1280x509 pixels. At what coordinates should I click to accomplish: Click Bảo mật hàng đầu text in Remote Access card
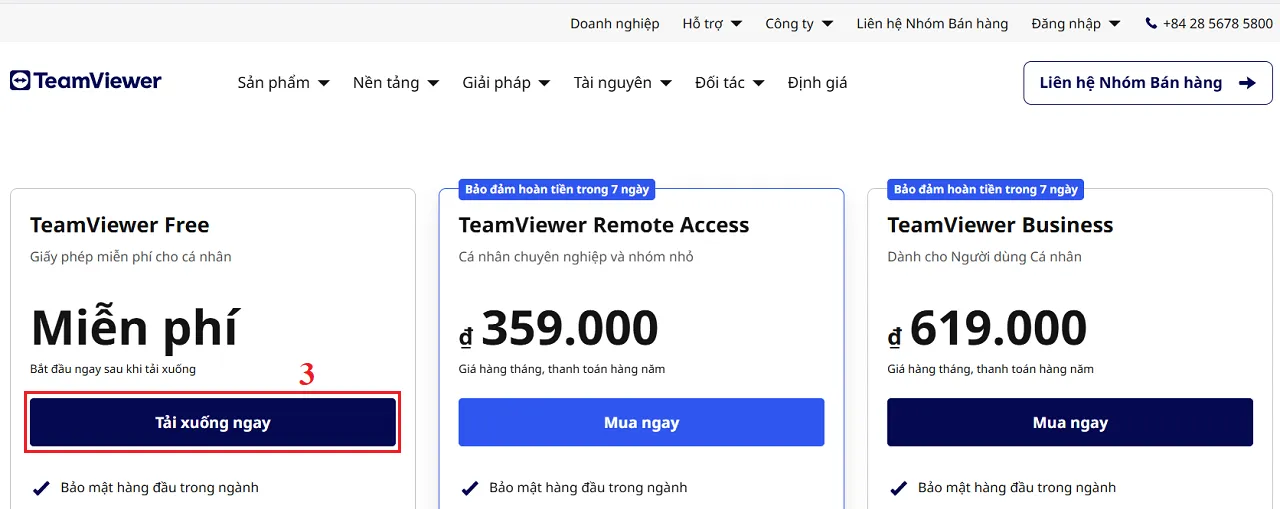(588, 488)
